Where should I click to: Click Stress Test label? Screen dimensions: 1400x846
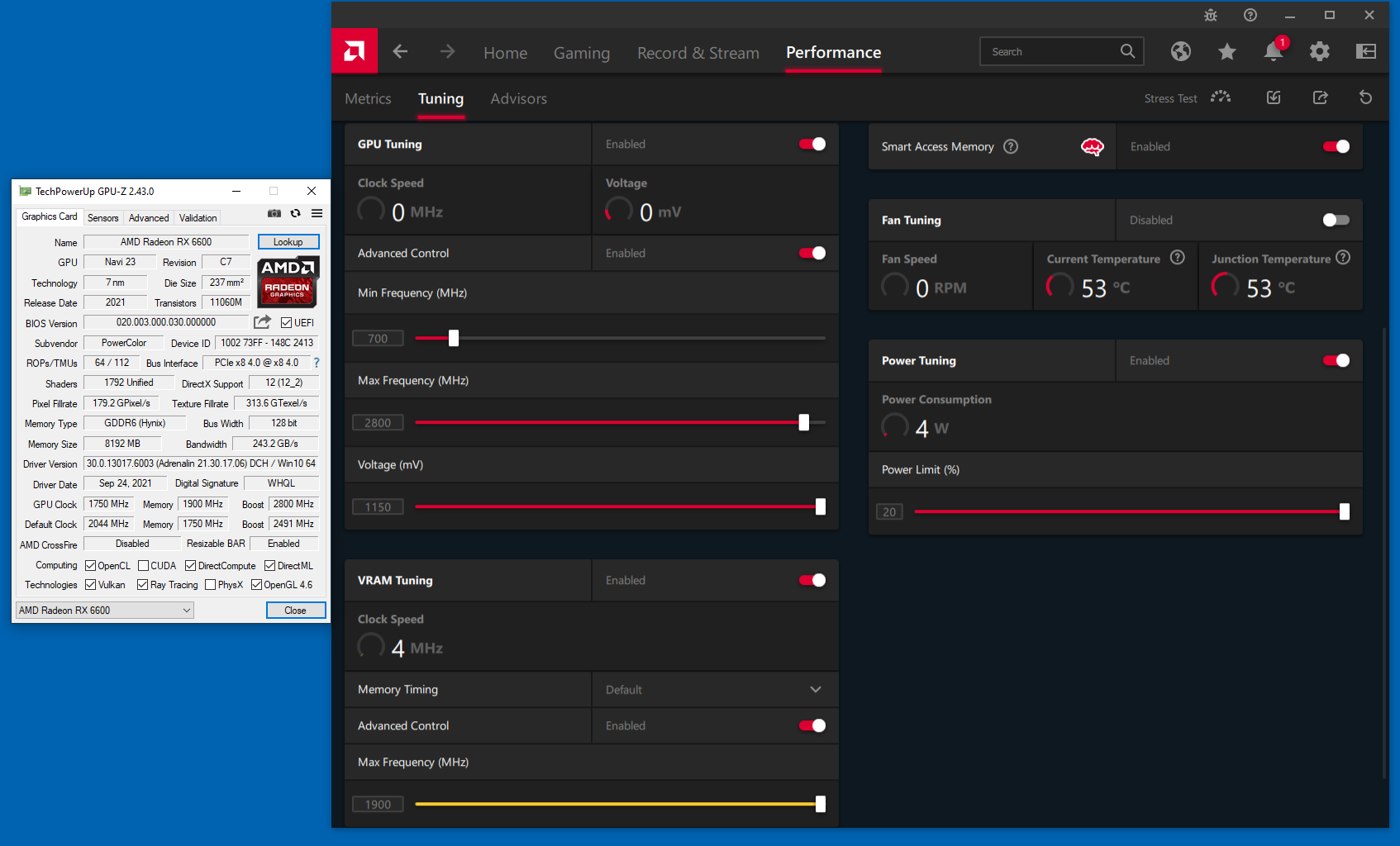[x=1170, y=98]
